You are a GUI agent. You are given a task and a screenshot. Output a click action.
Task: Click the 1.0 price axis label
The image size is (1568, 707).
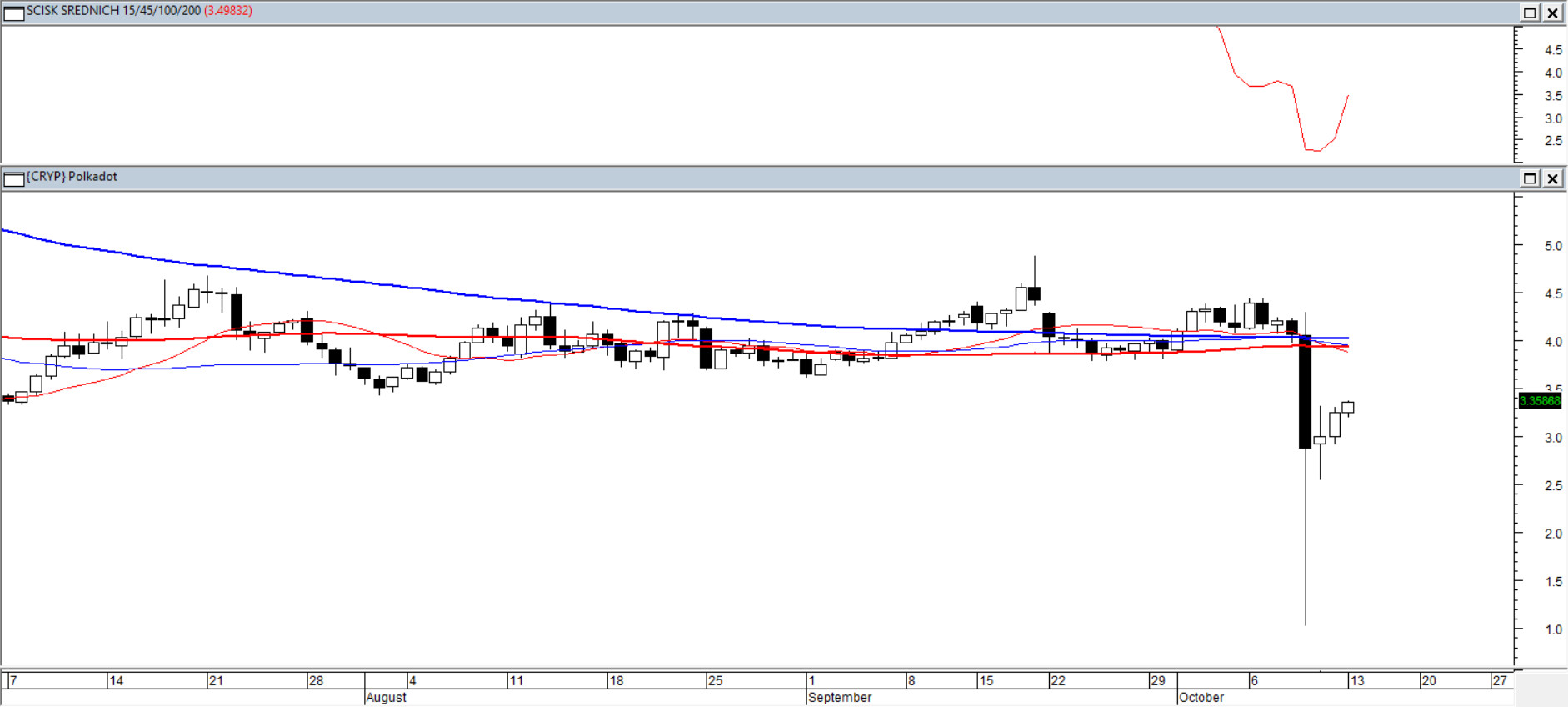tap(1553, 630)
